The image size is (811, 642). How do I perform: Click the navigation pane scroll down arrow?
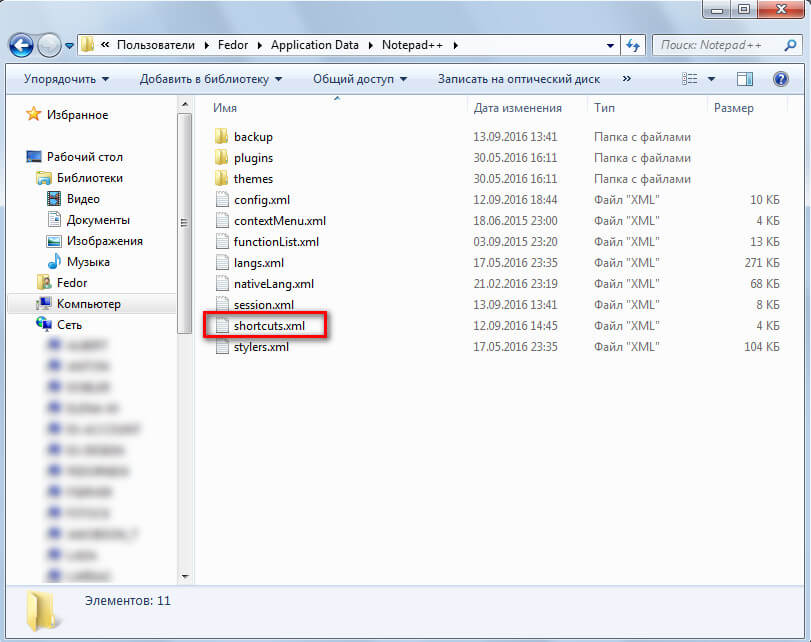coord(185,576)
